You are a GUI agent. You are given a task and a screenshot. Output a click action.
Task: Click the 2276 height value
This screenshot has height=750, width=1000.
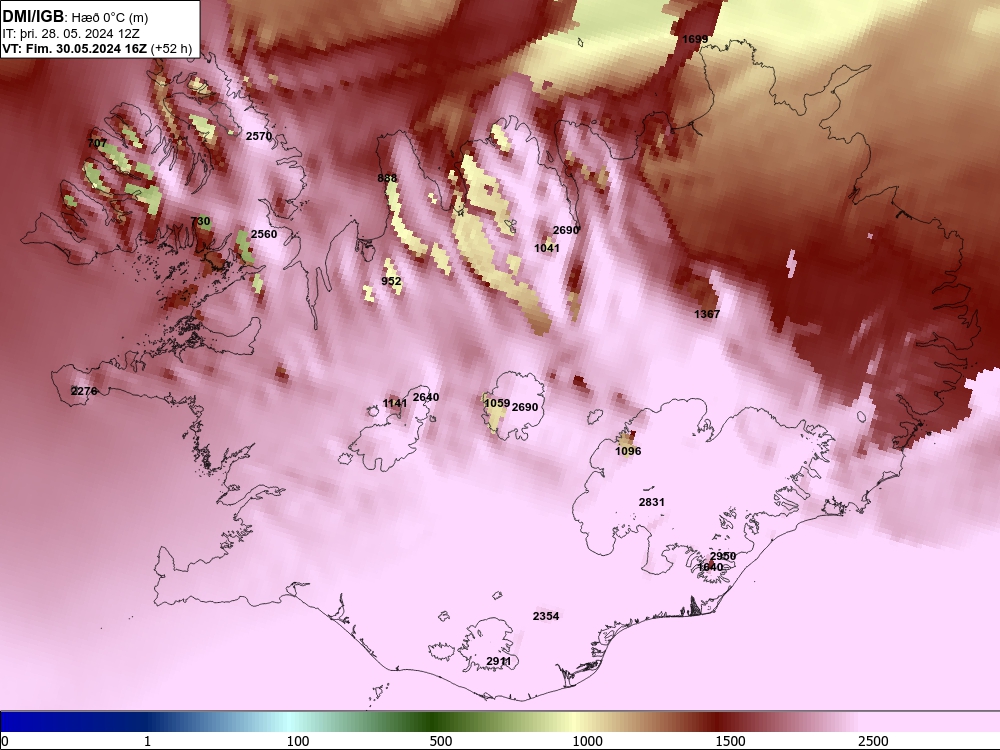pyautogui.click(x=84, y=391)
